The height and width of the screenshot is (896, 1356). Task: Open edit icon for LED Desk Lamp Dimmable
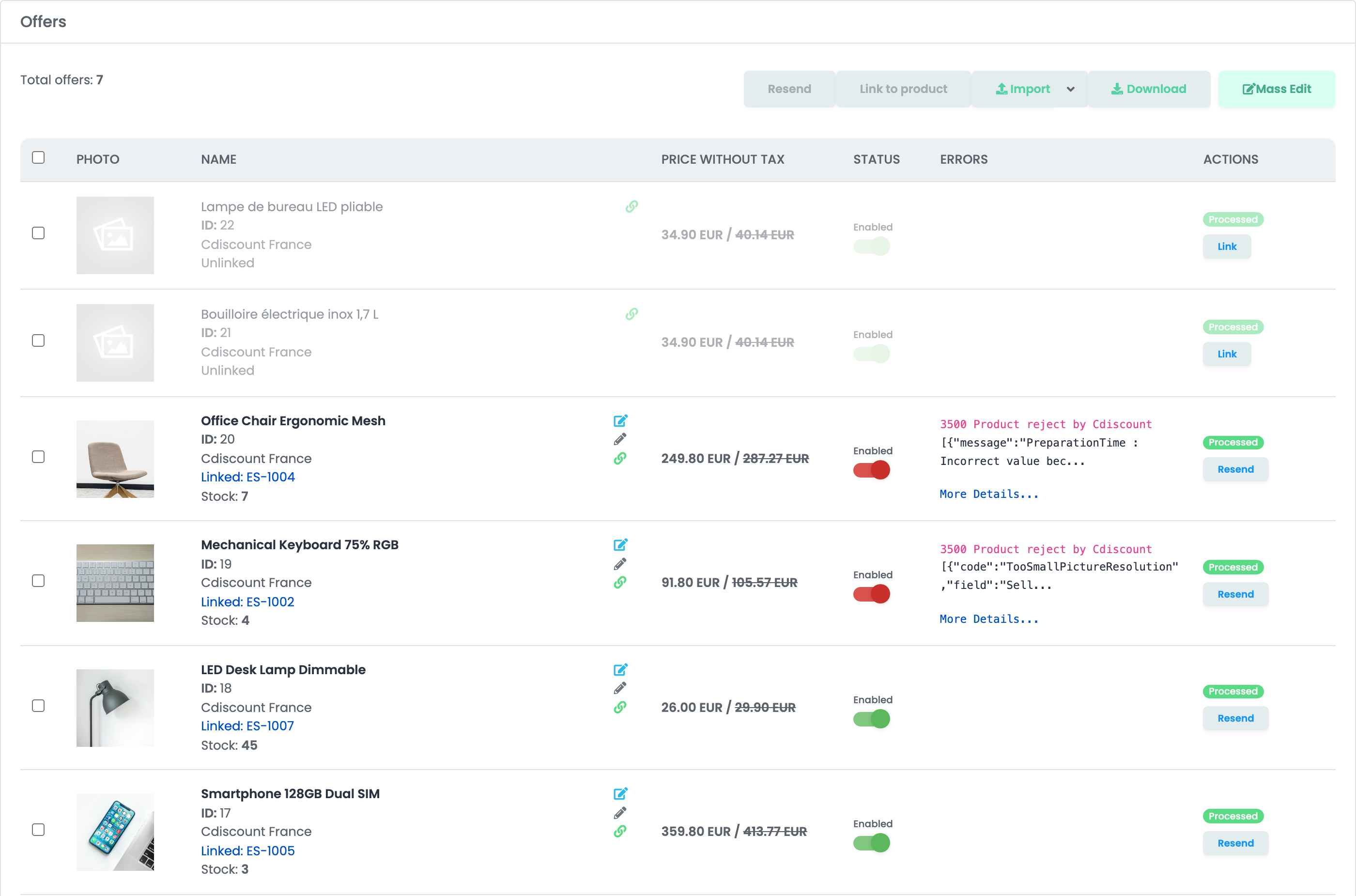tap(620, 669)
